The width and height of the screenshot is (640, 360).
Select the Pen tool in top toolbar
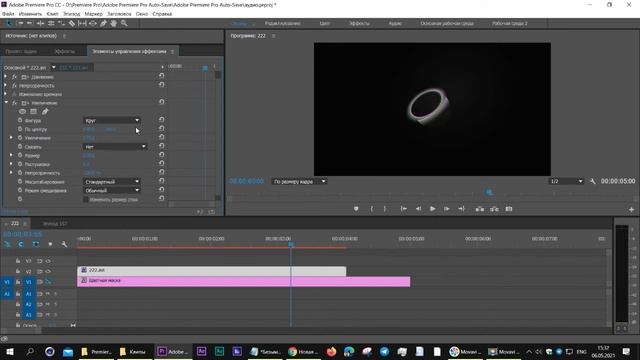(x=103, y=24)
